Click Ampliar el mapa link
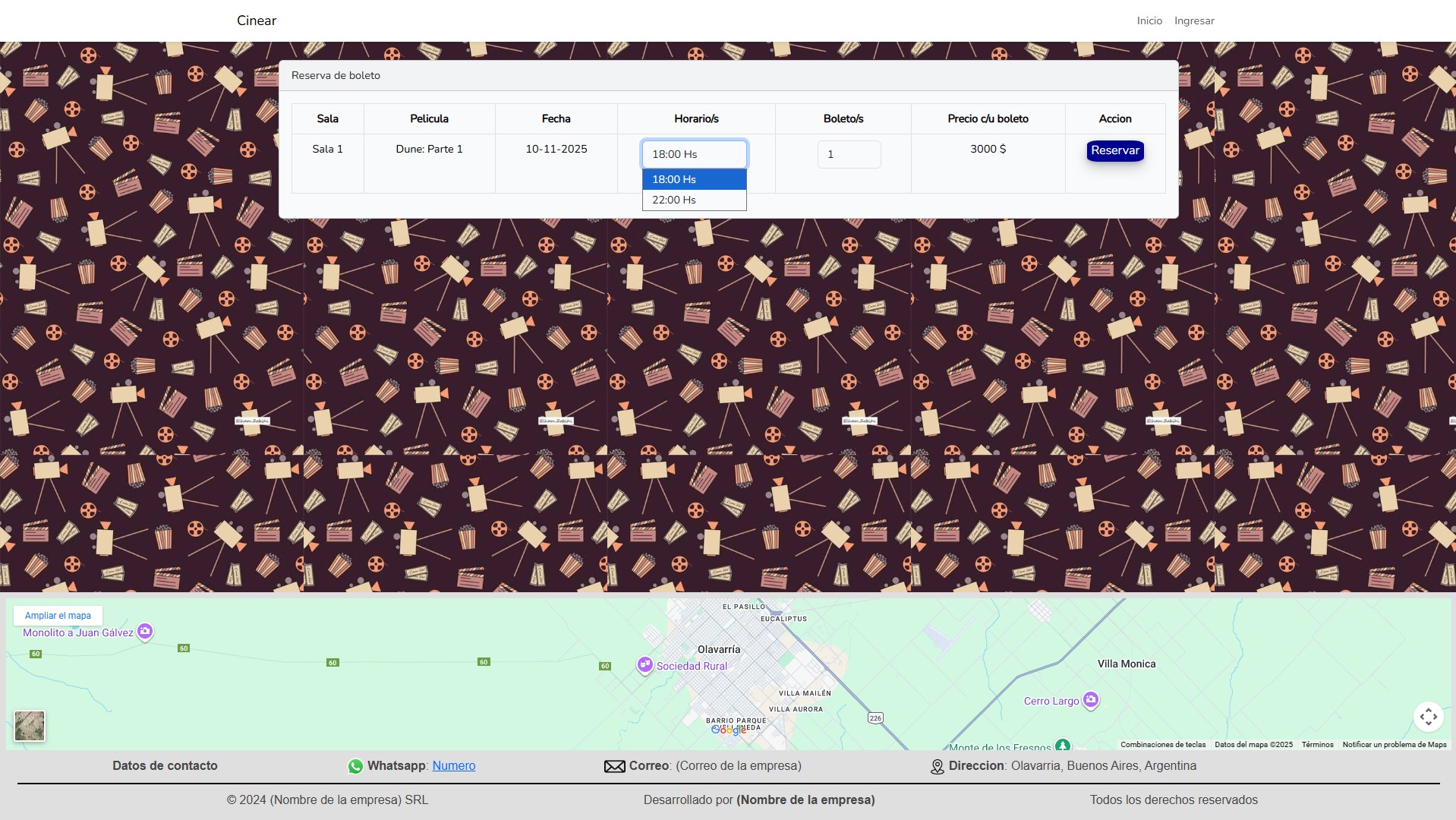This screenshot has height=820, width=1456. [58, 616]
